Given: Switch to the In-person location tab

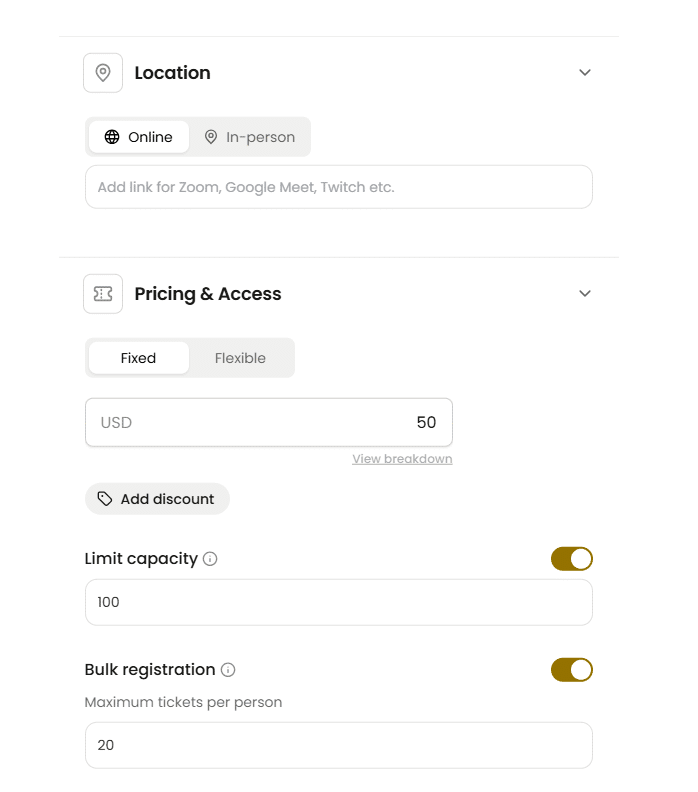Looking at the screenshot, I should 250,137.
